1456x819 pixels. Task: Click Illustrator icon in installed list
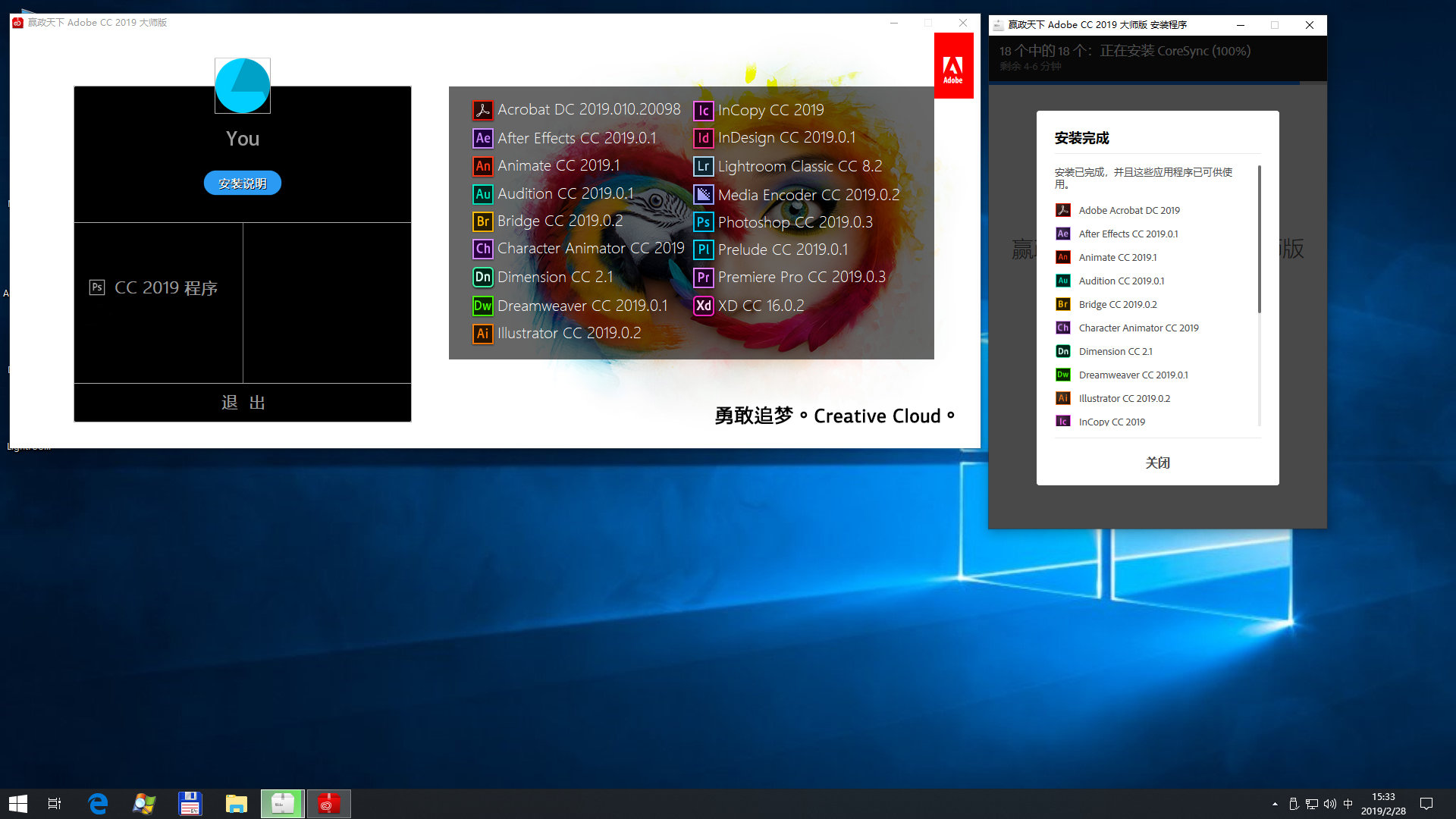tap(1063, 398)
